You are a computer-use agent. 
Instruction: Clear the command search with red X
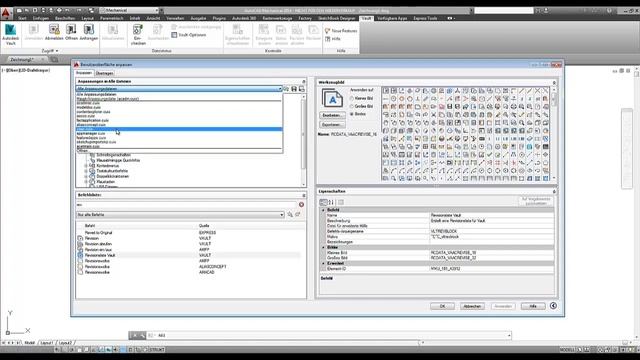301,204
